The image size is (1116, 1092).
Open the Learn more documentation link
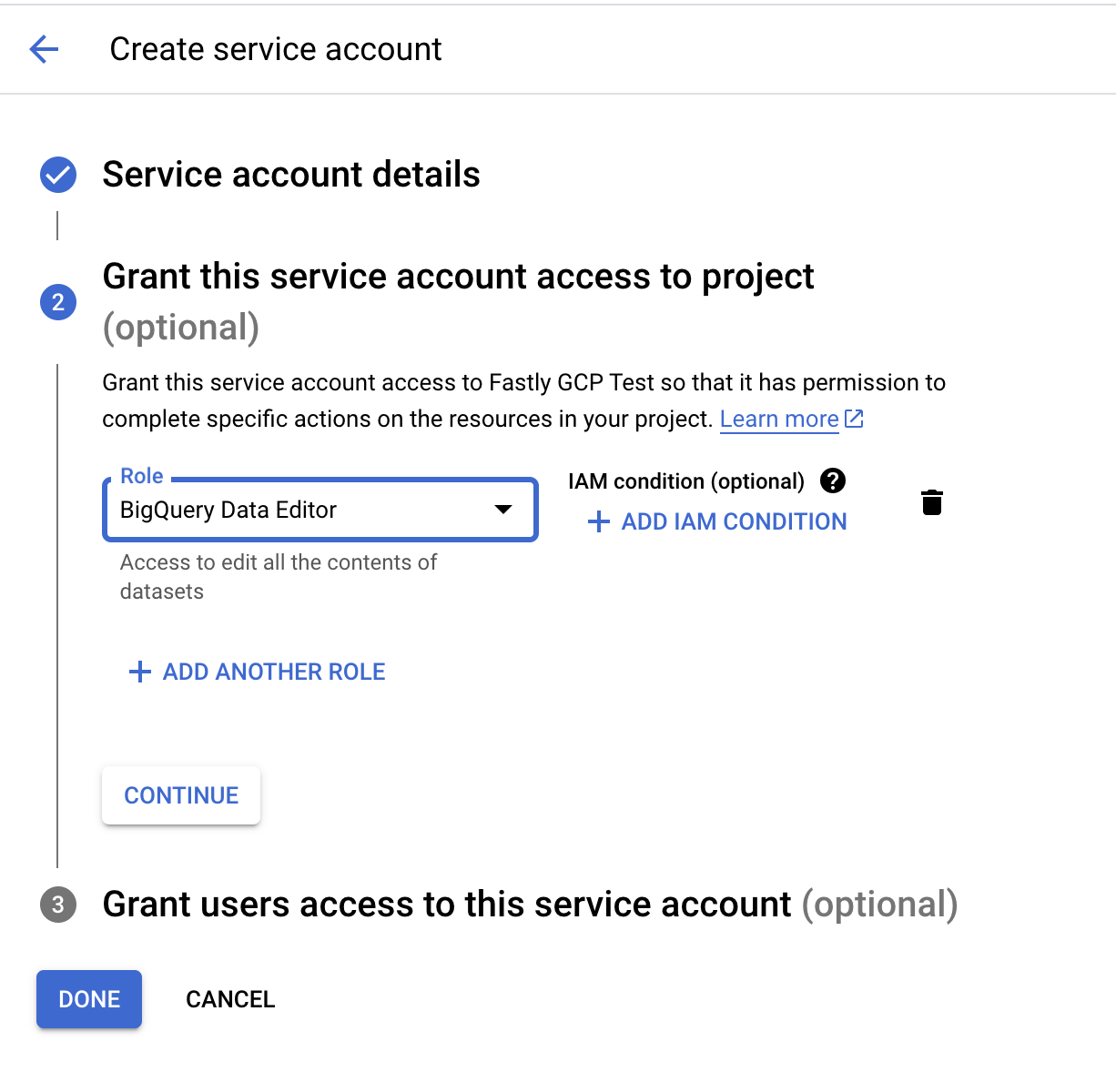(779, 418)
